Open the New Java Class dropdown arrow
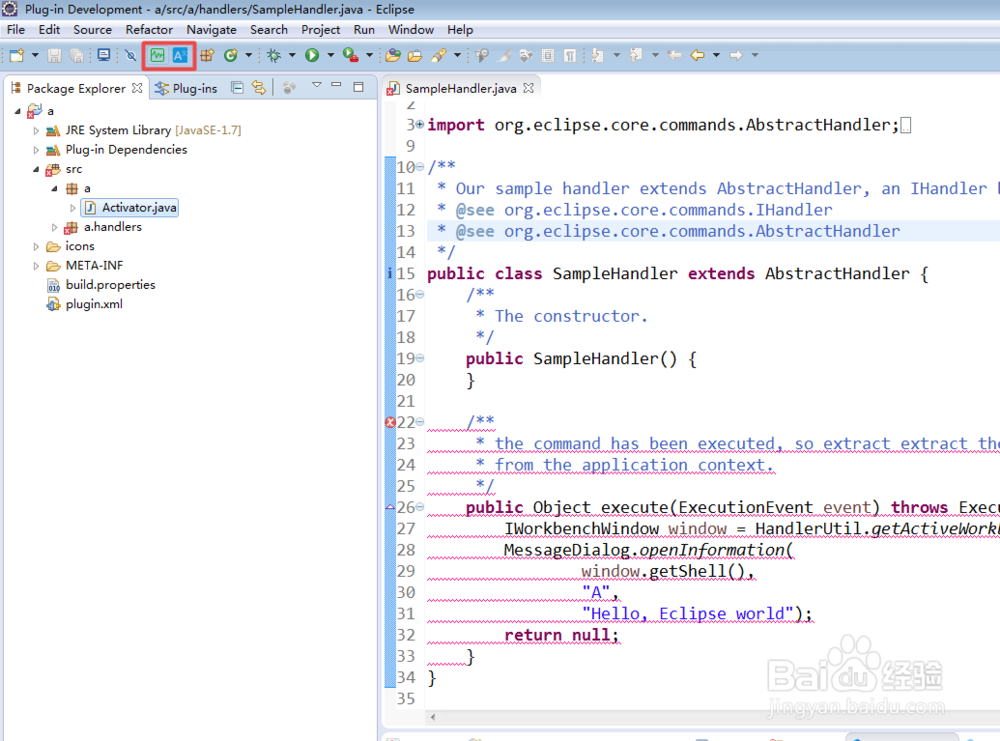The width and height of the screenshot is (1000, 741). coord(248,55)
